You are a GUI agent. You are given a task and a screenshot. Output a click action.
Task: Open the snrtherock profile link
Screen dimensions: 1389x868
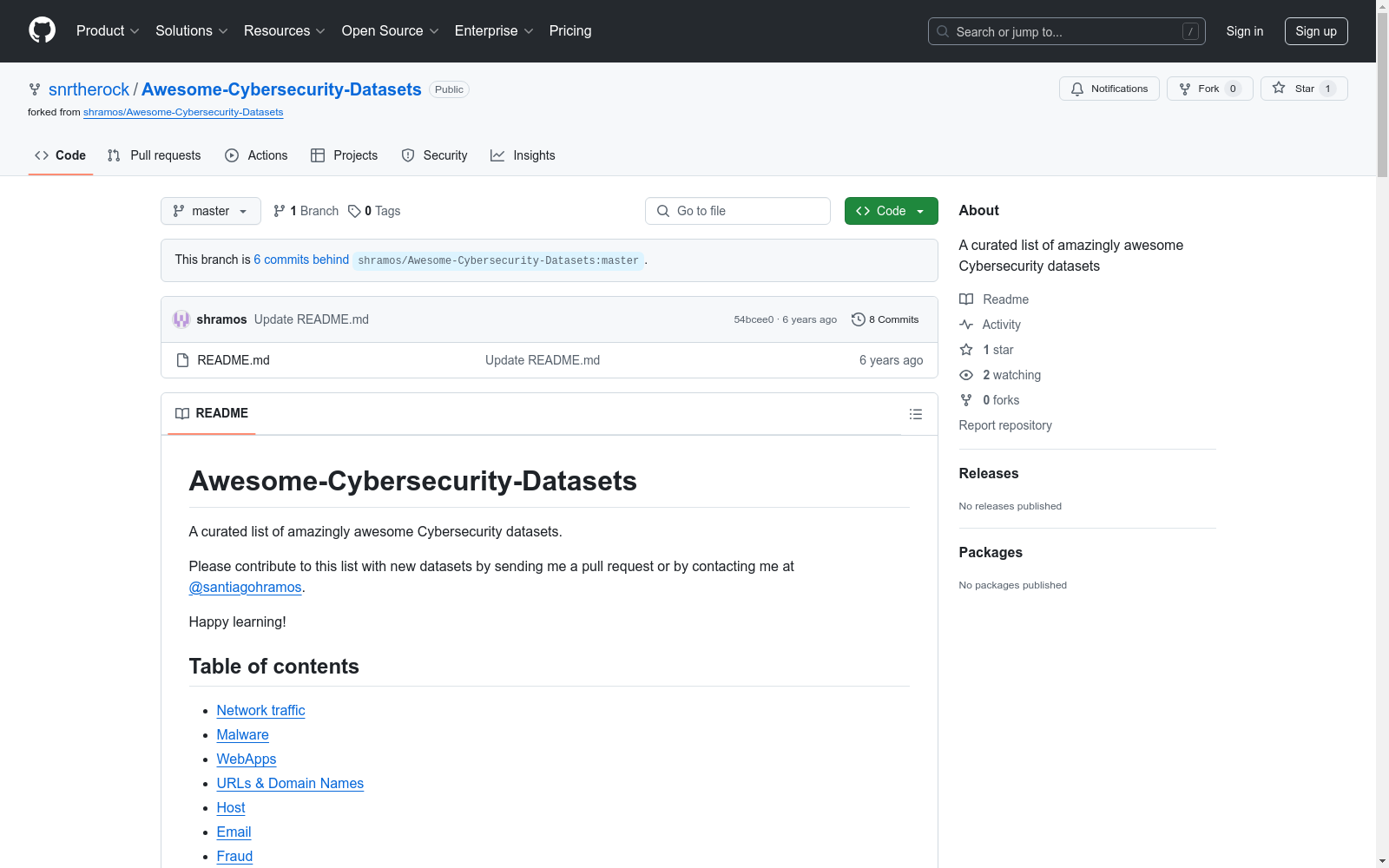click(x=89, y=89)
